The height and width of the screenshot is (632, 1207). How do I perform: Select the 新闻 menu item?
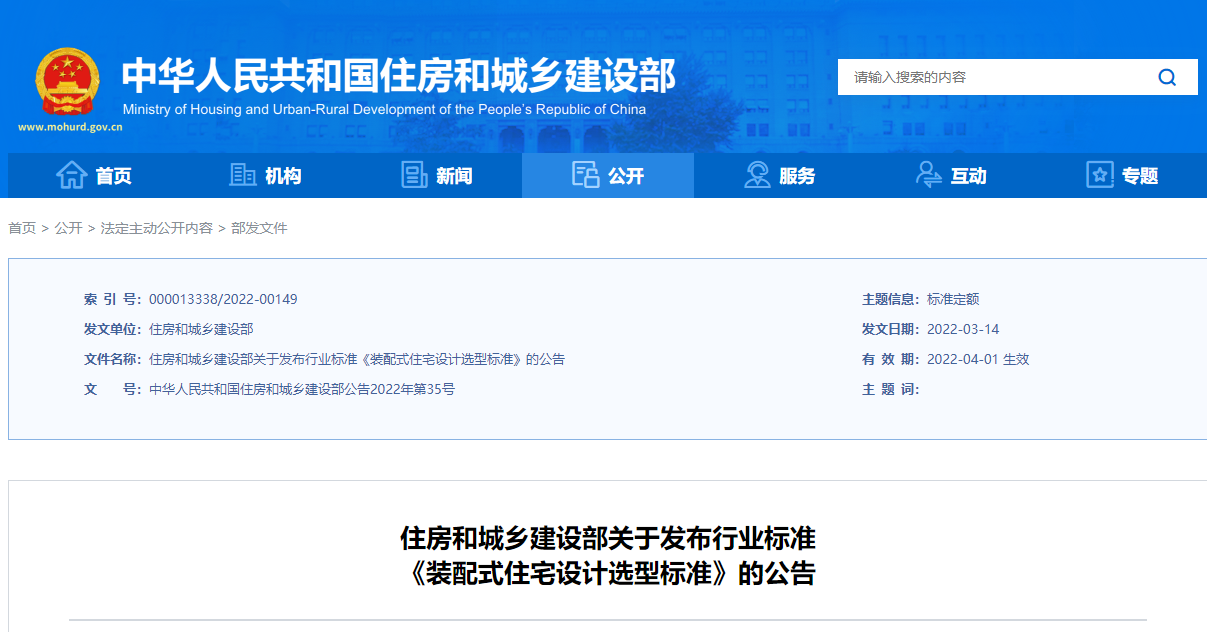click(x=454, y=176)
